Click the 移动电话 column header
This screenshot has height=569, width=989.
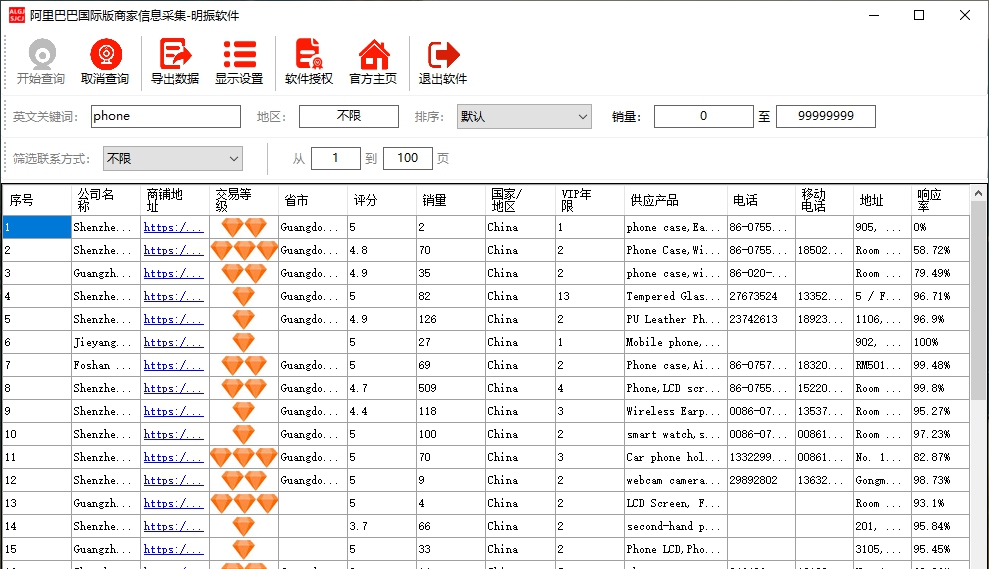coord(824,201)
